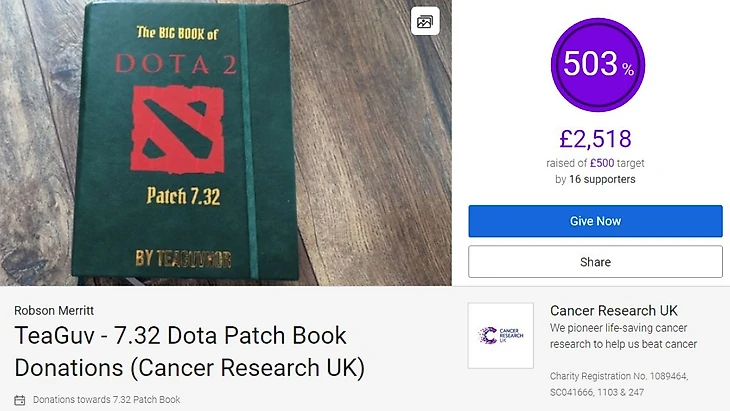
Task: Click the TeaGuv 7.32 Dota Patch Book title
Action: tap(189, 351)
